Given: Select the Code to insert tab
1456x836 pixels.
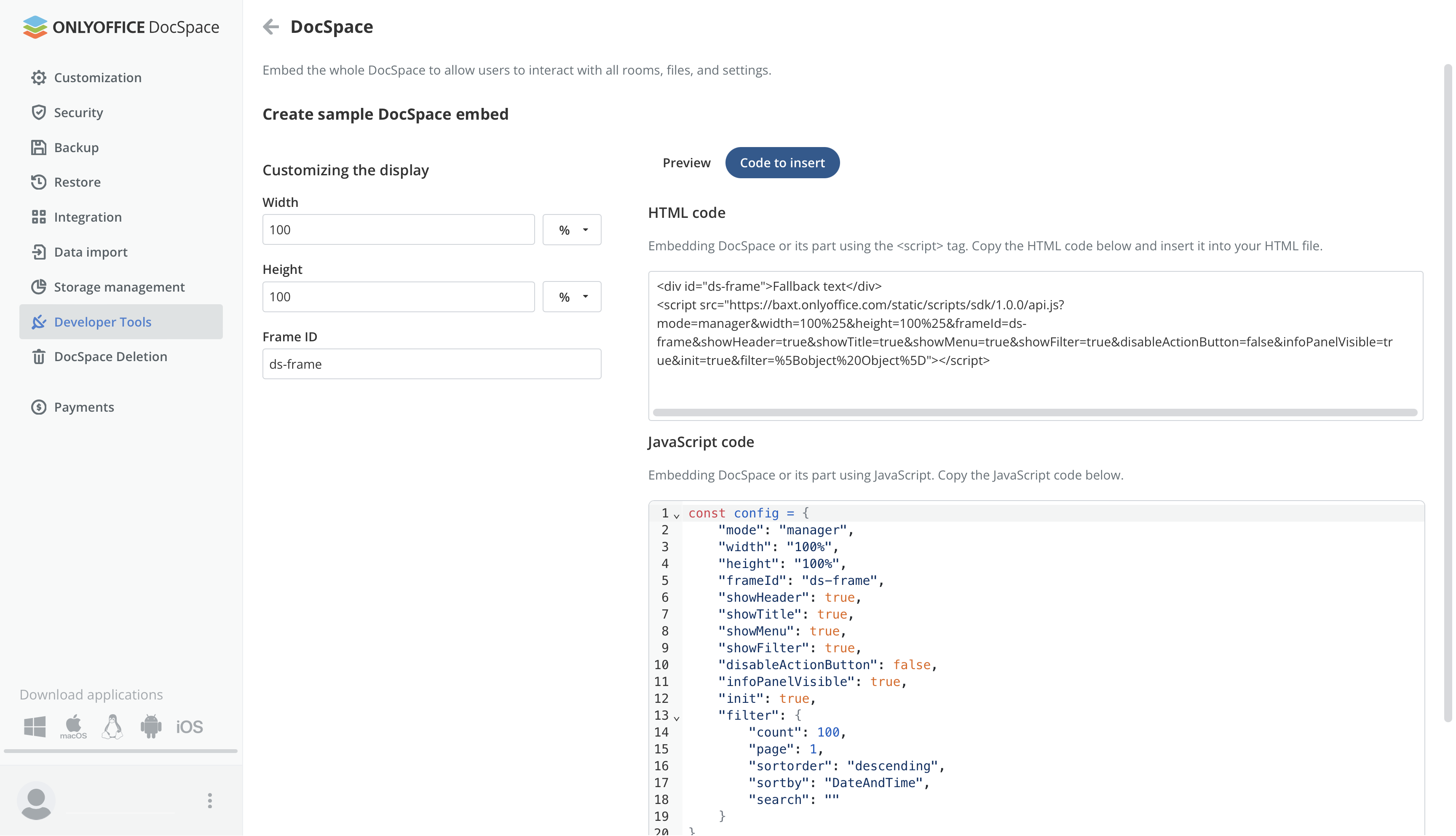Looking at the screenshot, I should pos(782,163).
